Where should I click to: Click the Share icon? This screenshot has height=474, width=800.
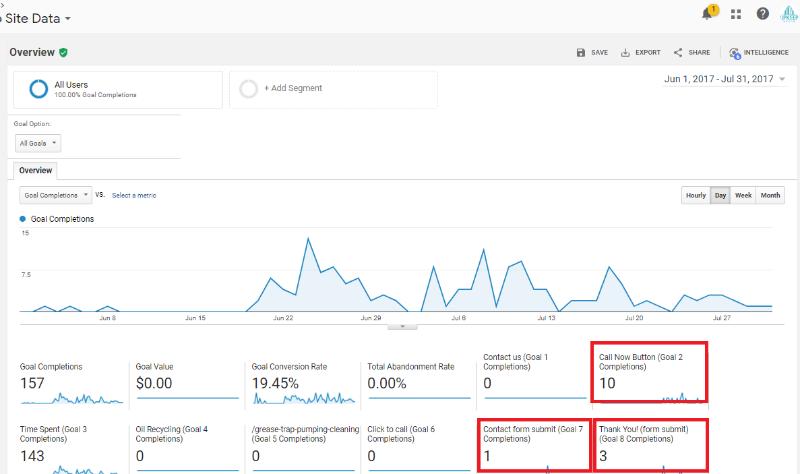coord(678,53)
